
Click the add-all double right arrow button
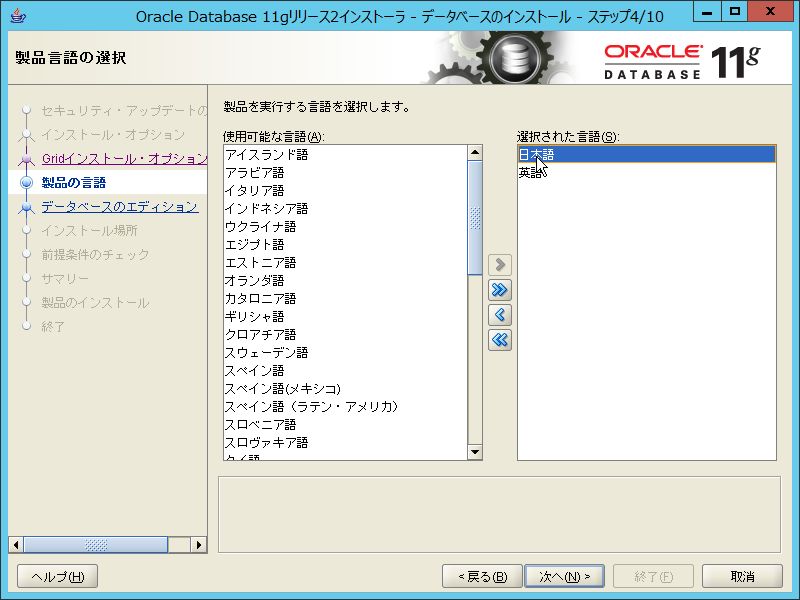(499, 290)
